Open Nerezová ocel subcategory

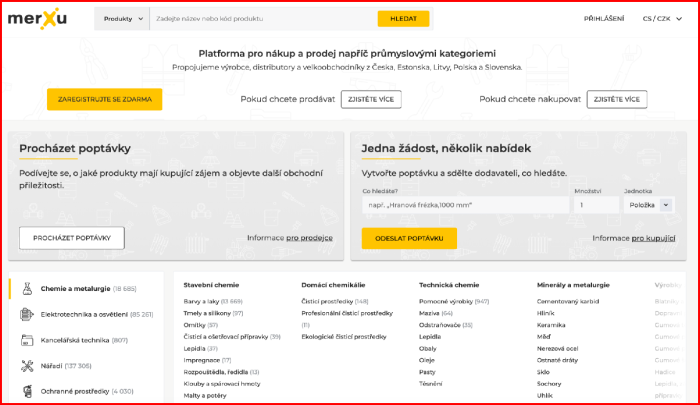(x=558, y=348)
